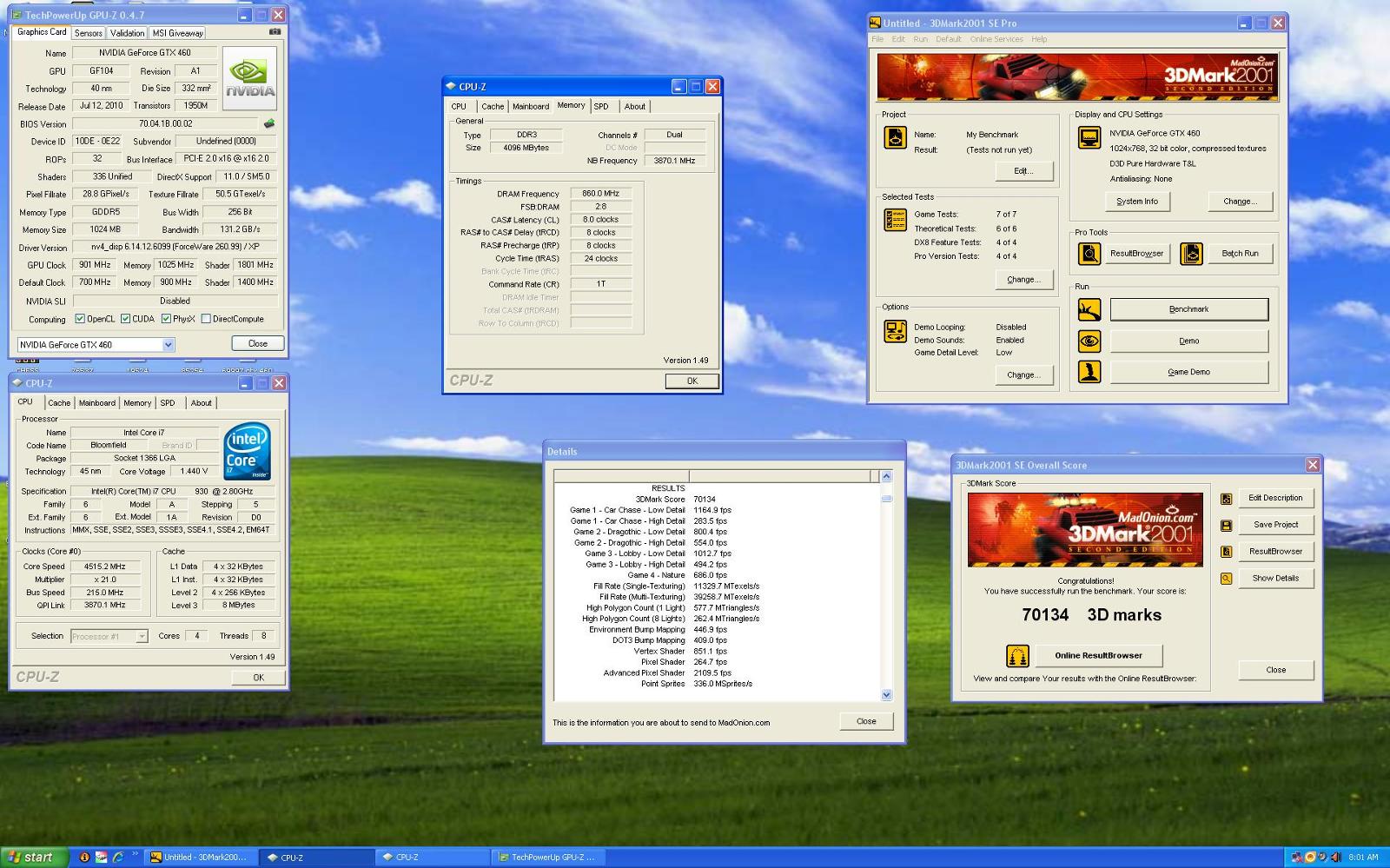Screen dimensions: 1390x868
Task: Click the ResultBrowser icon in Overall Score window
Action: (x=1226, y=552)
